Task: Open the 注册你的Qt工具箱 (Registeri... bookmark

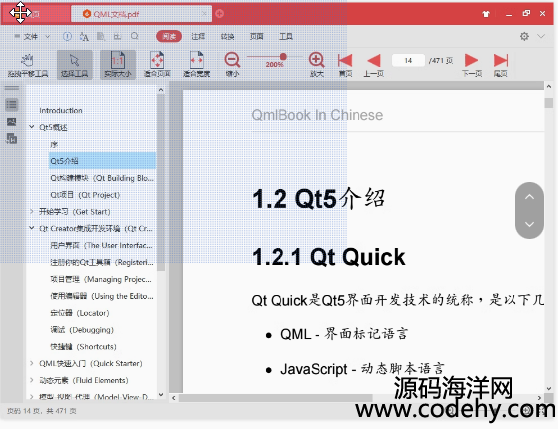Action: (x=102, y=262)
